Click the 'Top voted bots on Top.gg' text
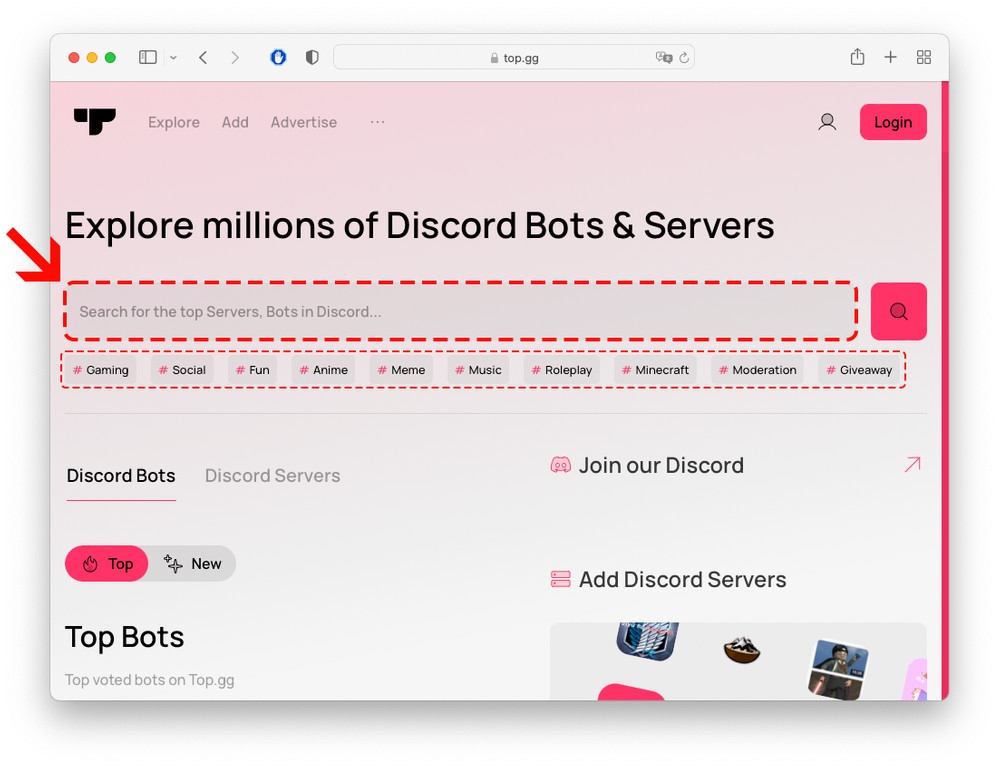 click(x=149, y=680)
